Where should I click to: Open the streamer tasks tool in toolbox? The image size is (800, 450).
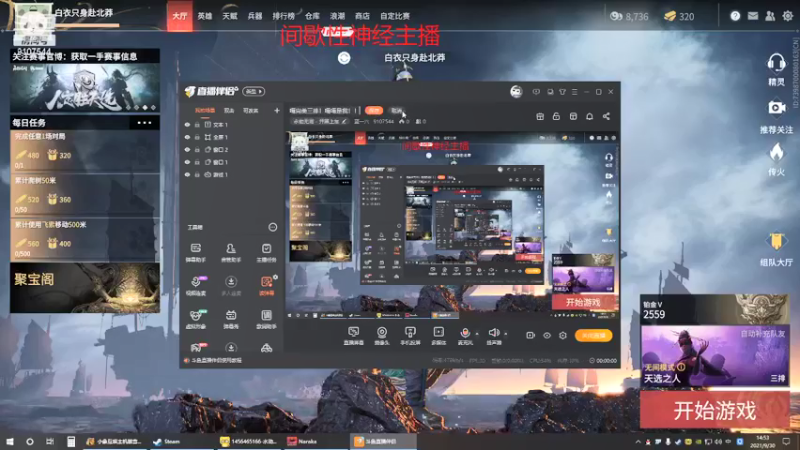coord(266,253)
